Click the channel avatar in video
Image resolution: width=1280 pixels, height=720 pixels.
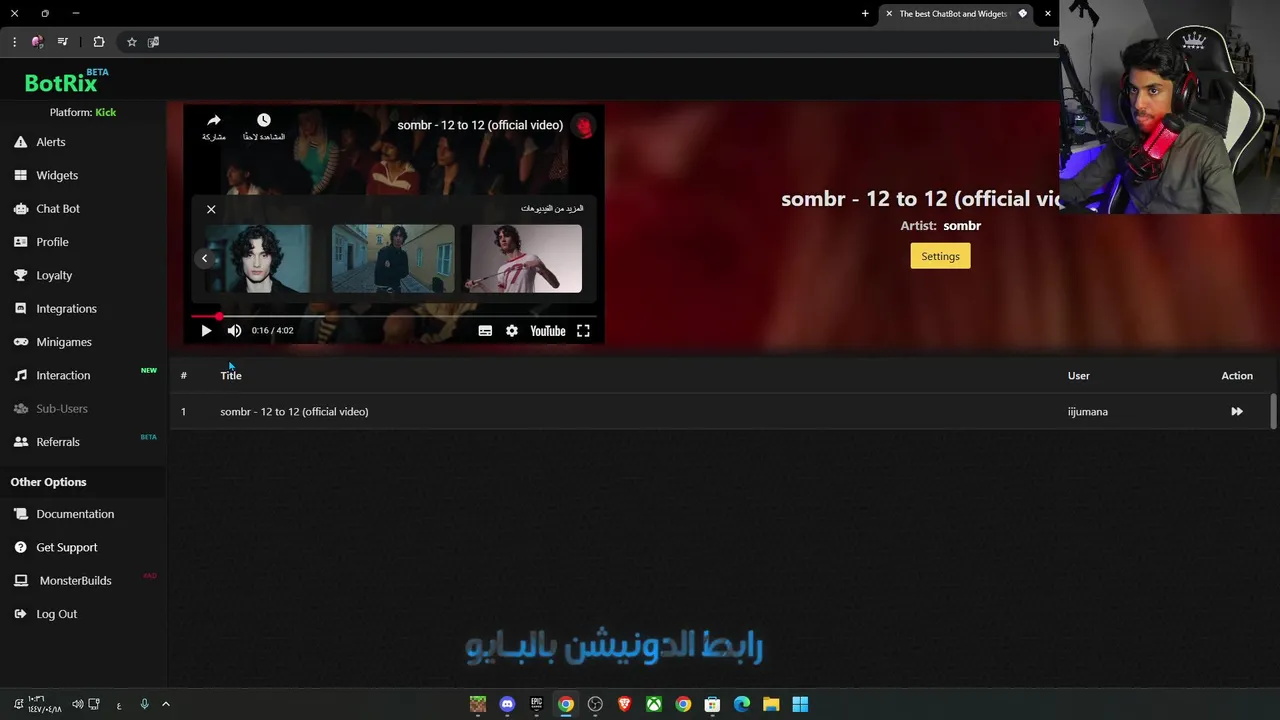pyautogui.click(x=584, y=126)
